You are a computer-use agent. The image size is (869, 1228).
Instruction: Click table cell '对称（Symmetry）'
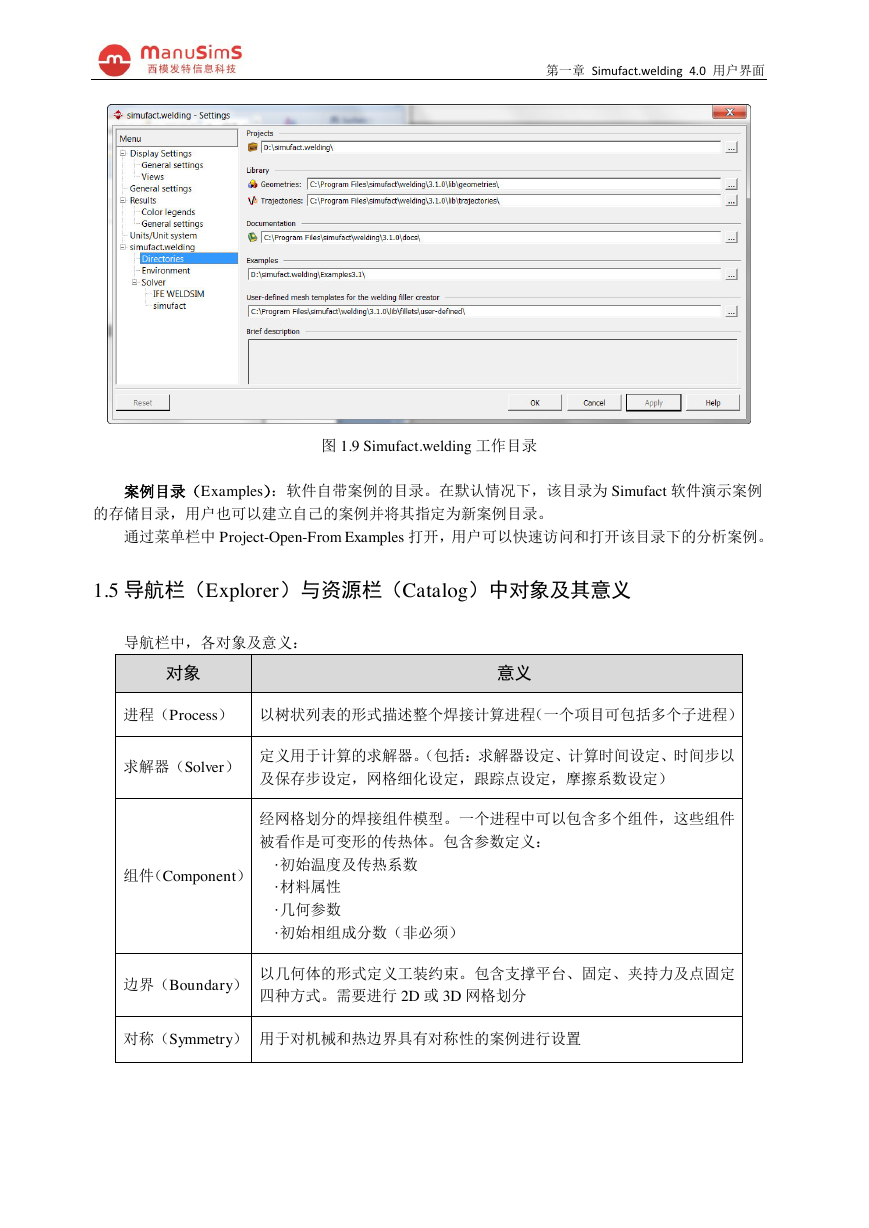183,1039
